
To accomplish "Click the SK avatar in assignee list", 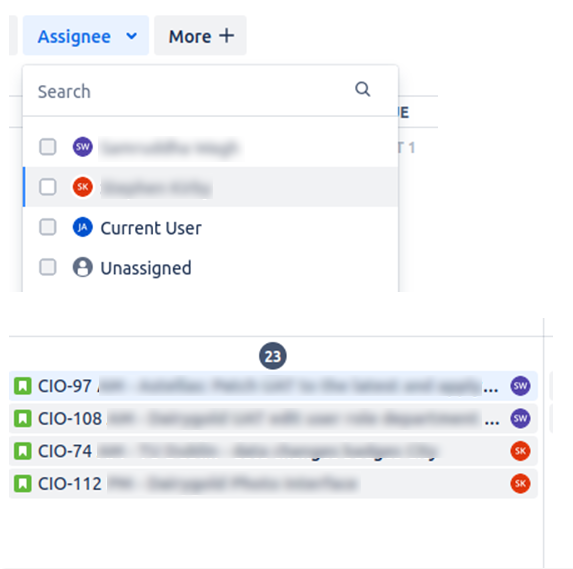I will [83, 187].
